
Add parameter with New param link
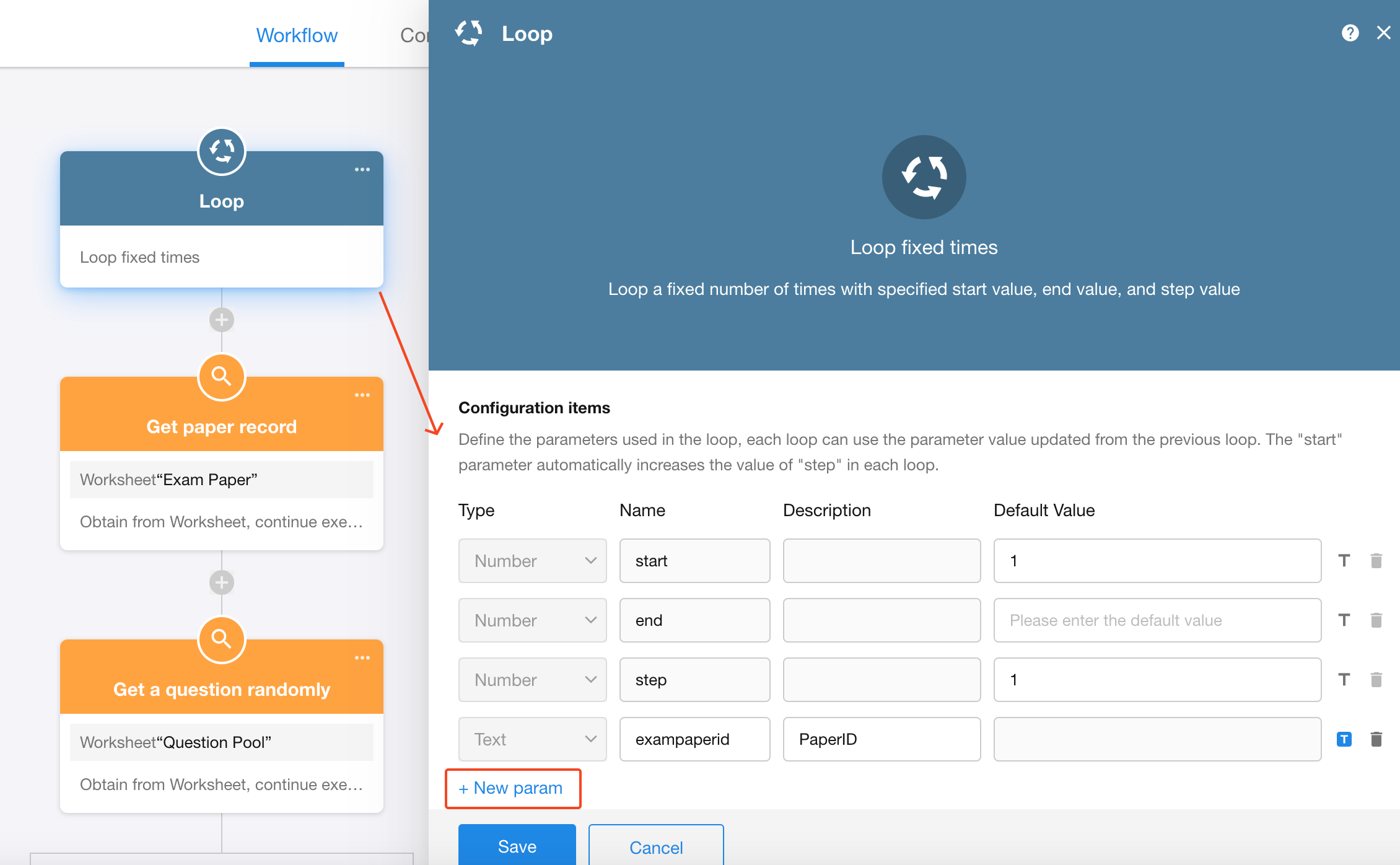pos(511,788)
